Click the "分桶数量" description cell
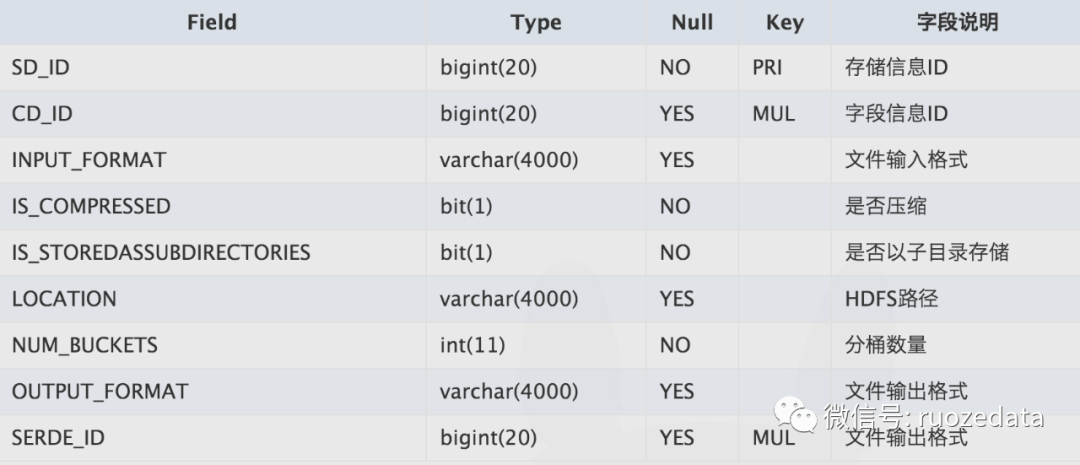 coord(885,345)
